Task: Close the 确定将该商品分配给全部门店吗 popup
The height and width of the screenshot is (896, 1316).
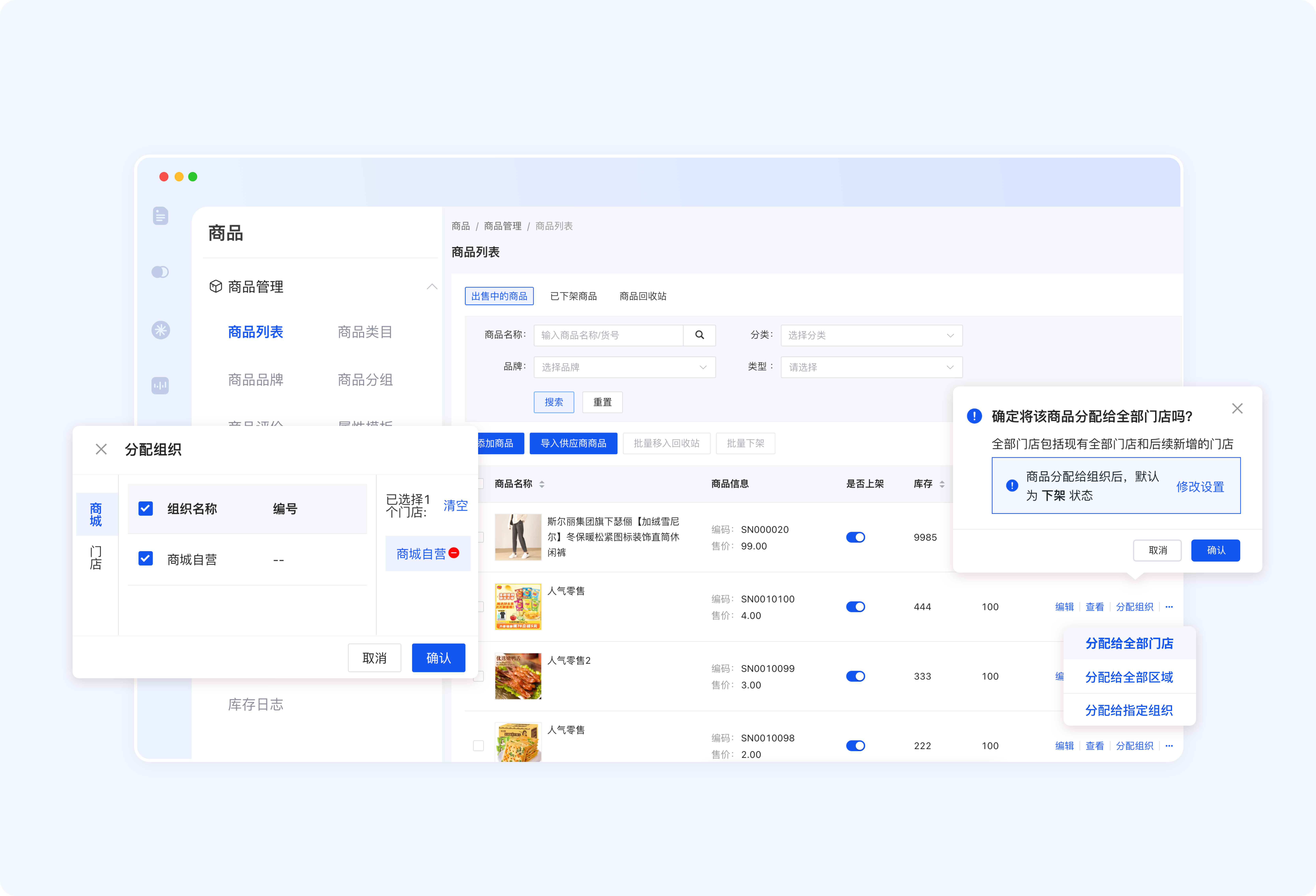Action: [1237, 409]
